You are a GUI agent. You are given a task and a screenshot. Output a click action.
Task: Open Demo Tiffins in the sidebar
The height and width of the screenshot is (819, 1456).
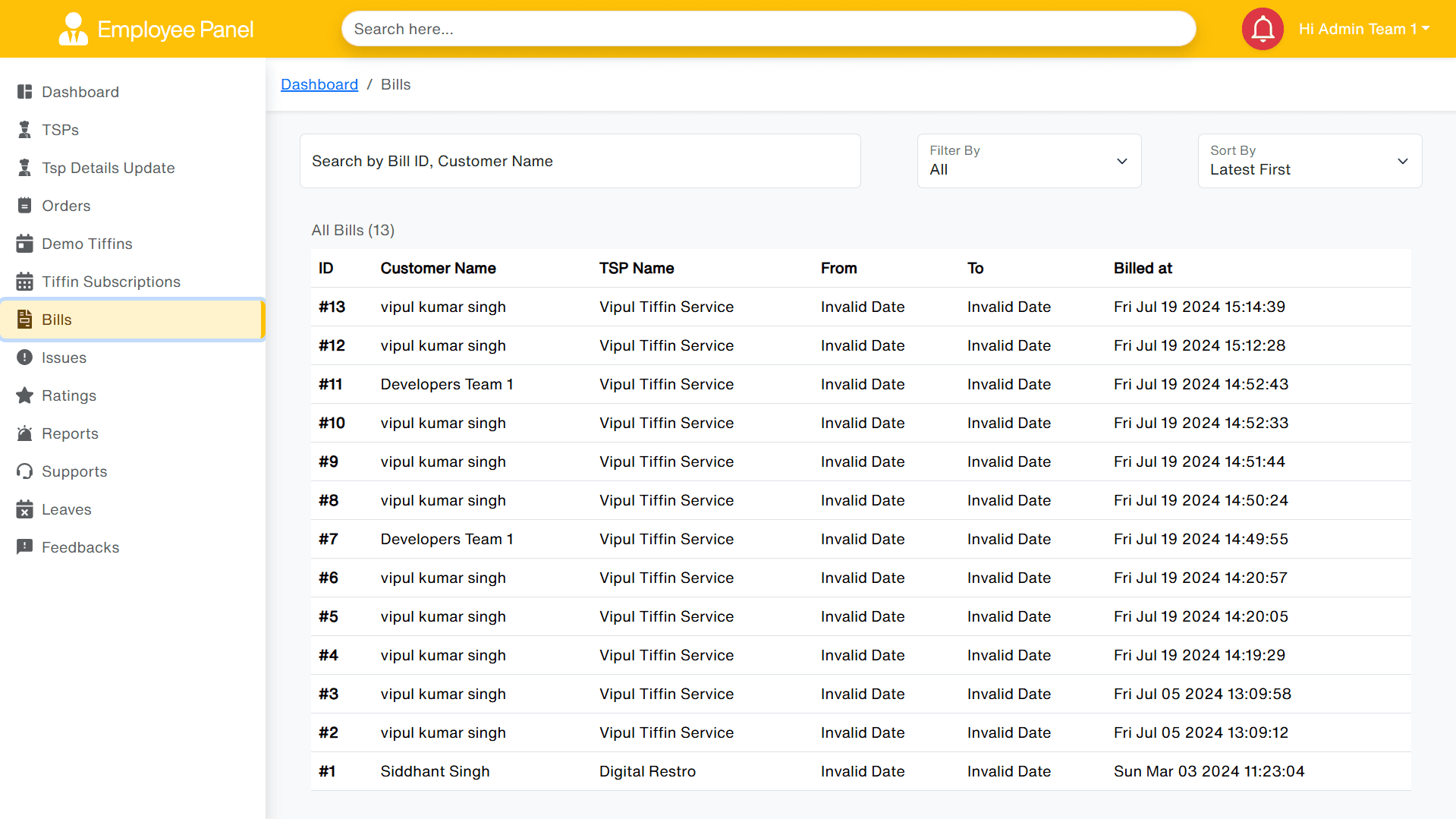(x=86, y=244)
